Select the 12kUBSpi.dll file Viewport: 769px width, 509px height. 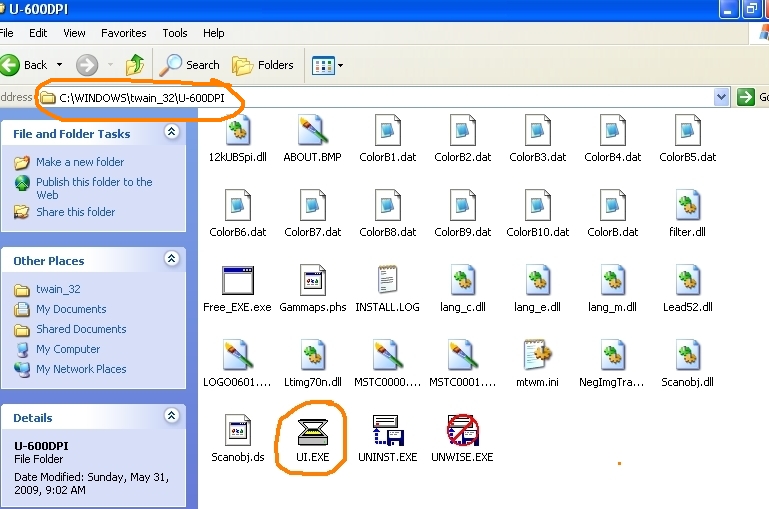click(x=238, y=138)
